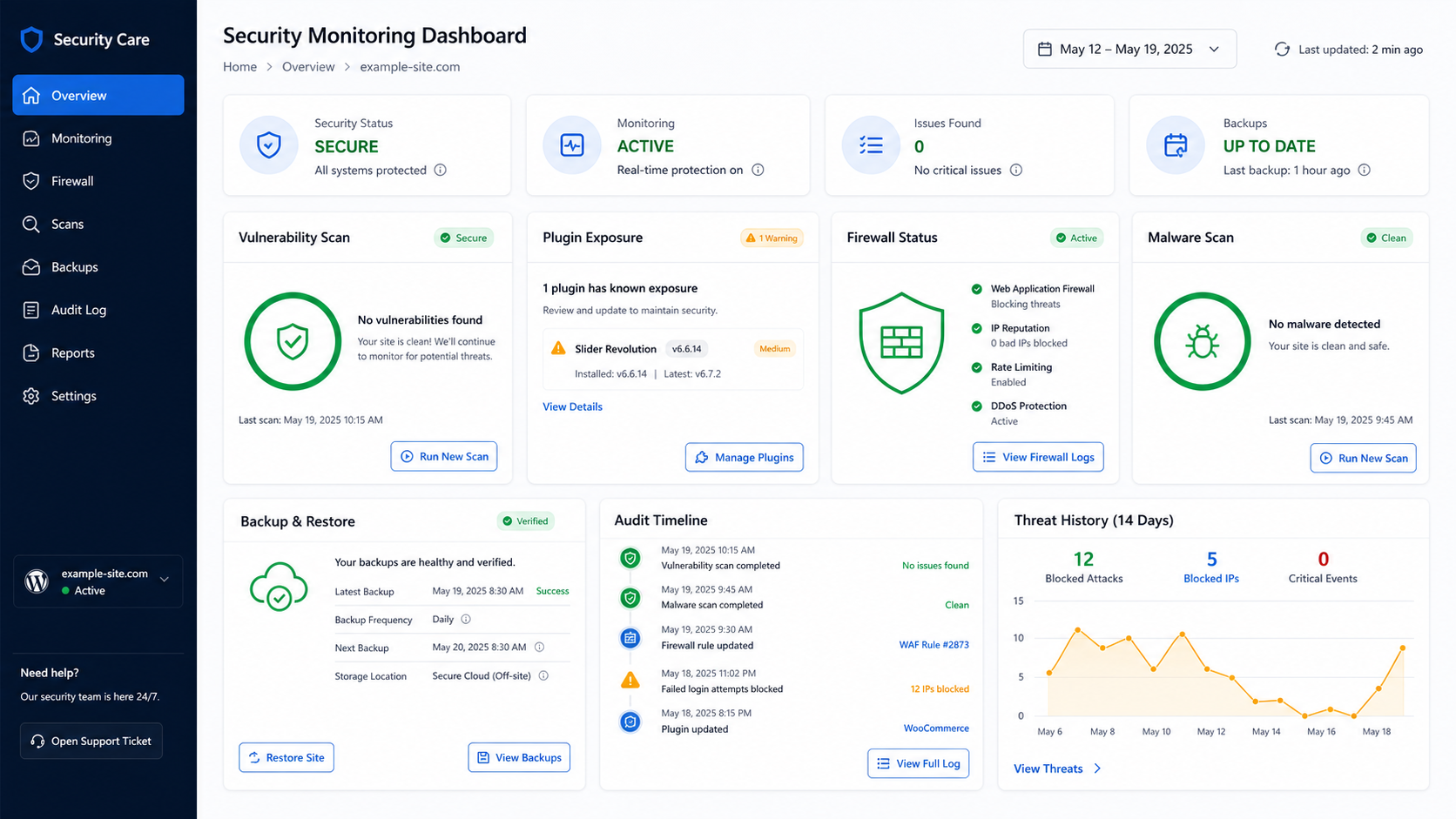Image resolution: width=1456 pixels, height=819 pixels.
Task: Follow the View Threats link
Action: tap(1057, 769)
